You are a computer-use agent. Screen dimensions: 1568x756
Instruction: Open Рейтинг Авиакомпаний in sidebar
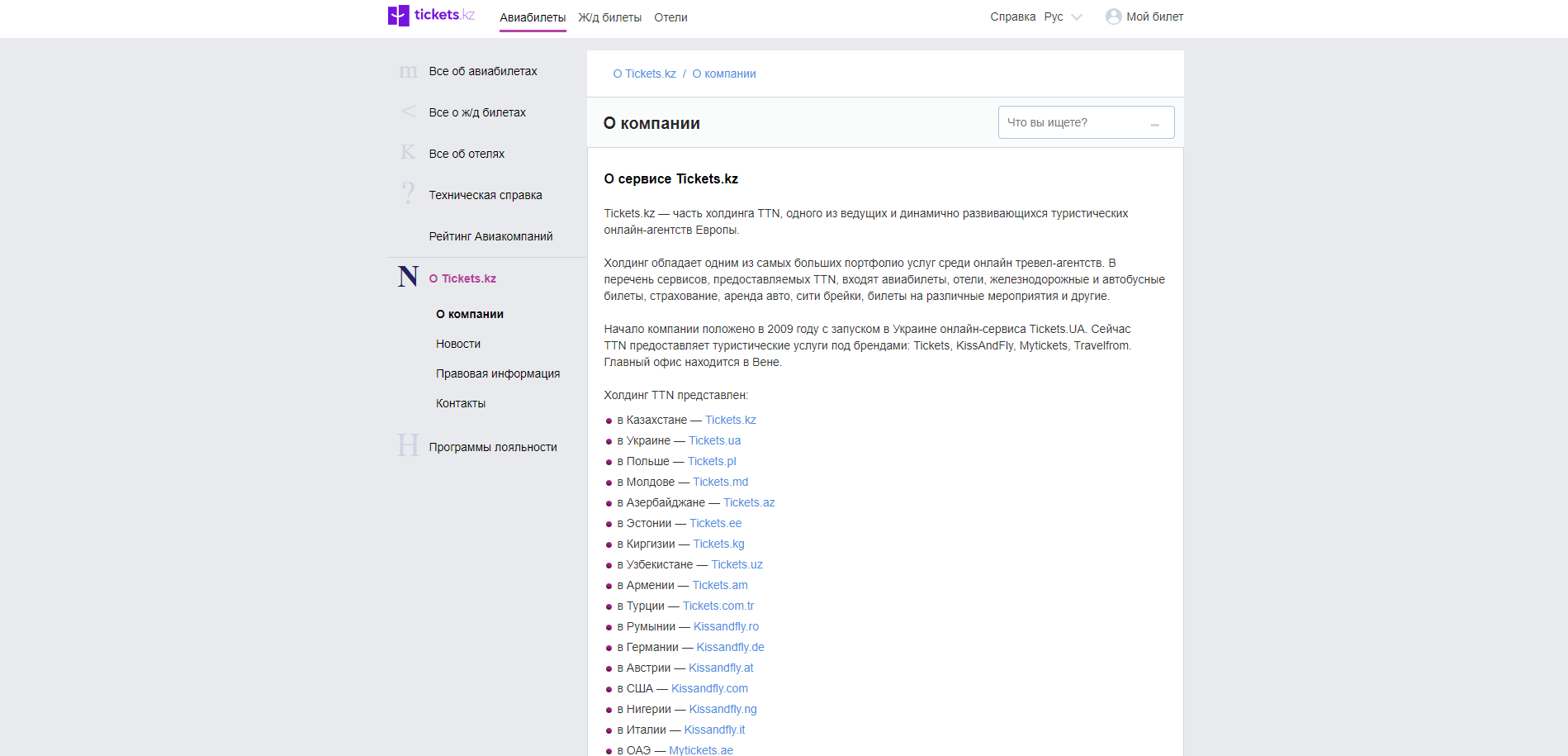(x=490, y=236)
